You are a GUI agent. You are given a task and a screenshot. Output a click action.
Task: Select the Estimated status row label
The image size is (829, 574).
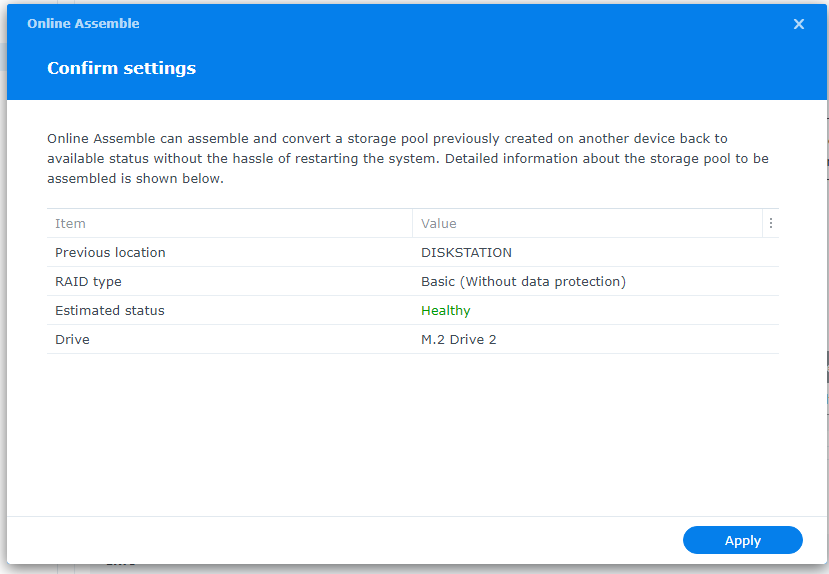(110, 311)
